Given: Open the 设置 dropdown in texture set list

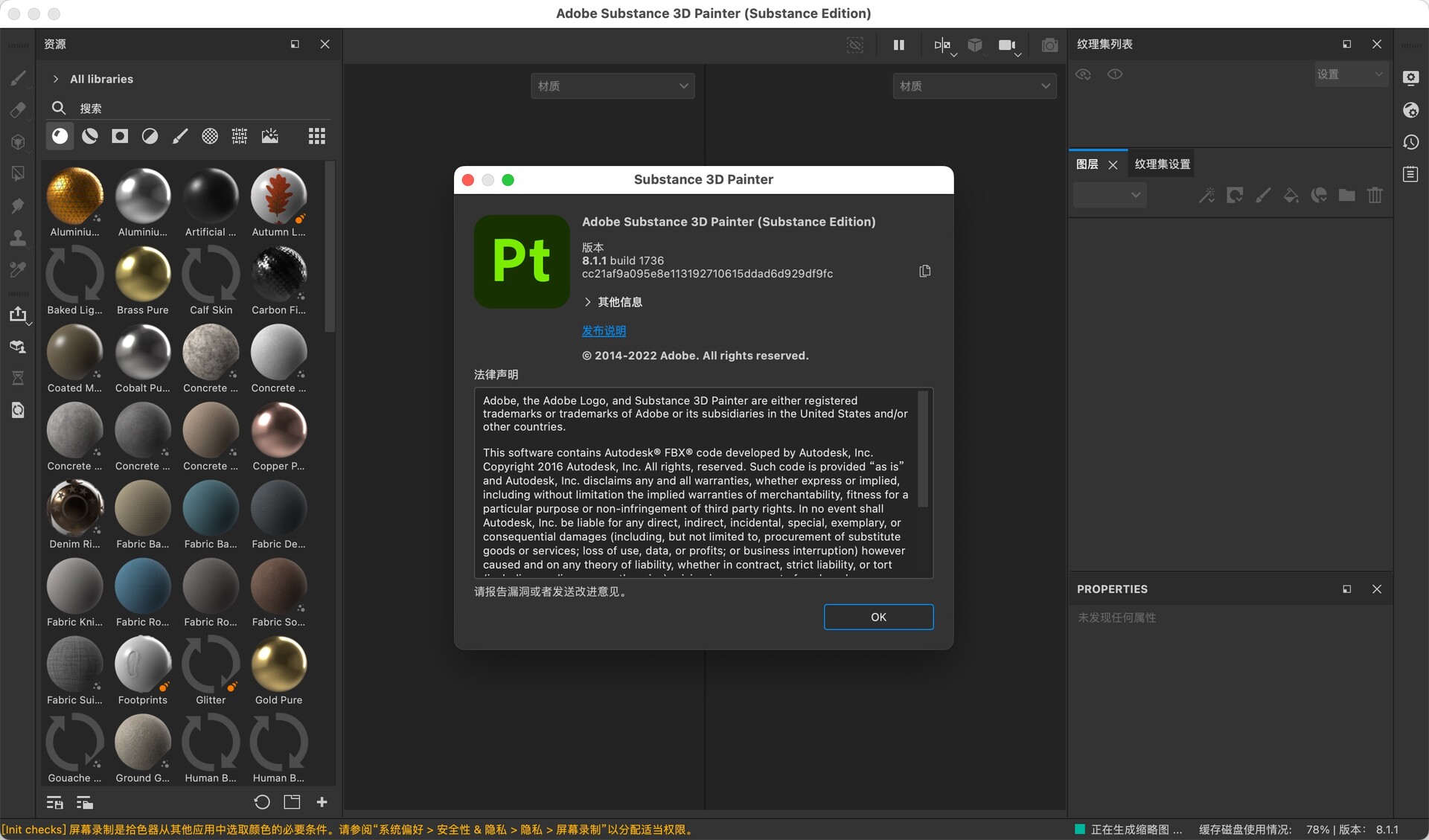Looking at the screenshot, I should click(1350, 74).
